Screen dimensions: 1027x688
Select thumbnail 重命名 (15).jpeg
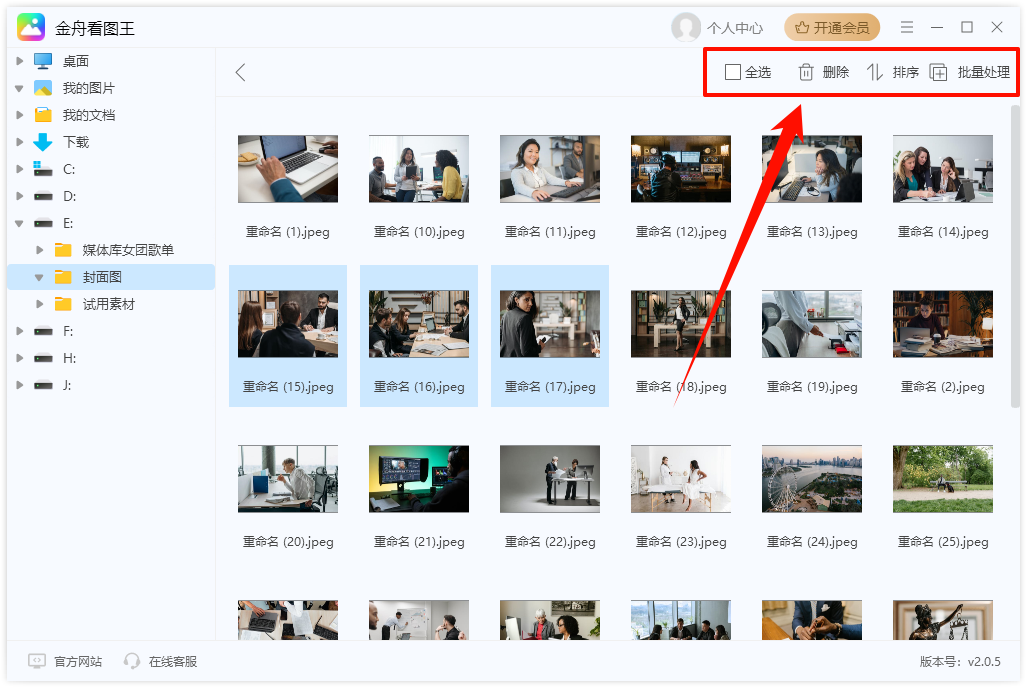pyautogui.click(x=288, y=324)
